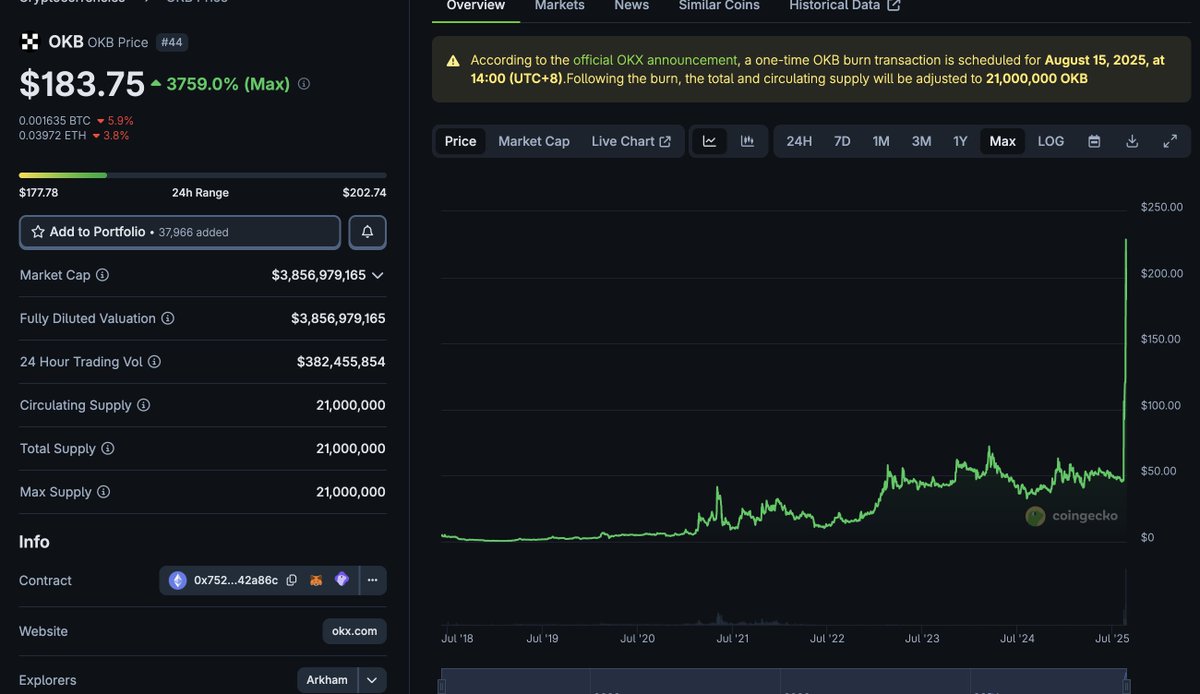Viewport: 1200px width, 694px height.
Task: Click Circulating Supply info icon
Action: (x=143, y=405)
